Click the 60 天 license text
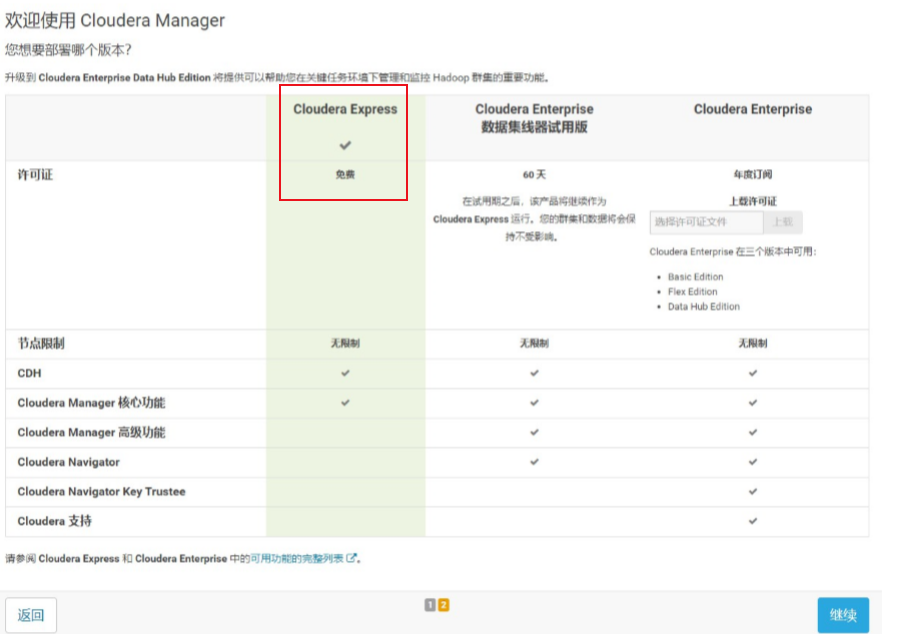This screenshot has height=634, width=916. 534,175
